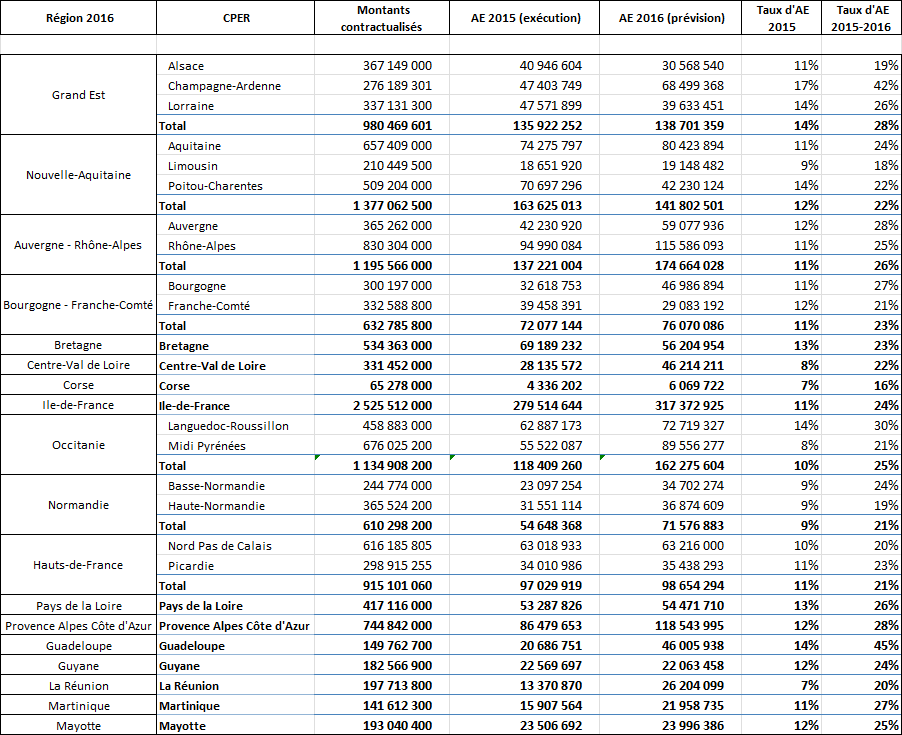Screen dimensions: 902x735
Task: Select the 'Champagne-Ardenne' CPER cell
Action: [224, 86]
